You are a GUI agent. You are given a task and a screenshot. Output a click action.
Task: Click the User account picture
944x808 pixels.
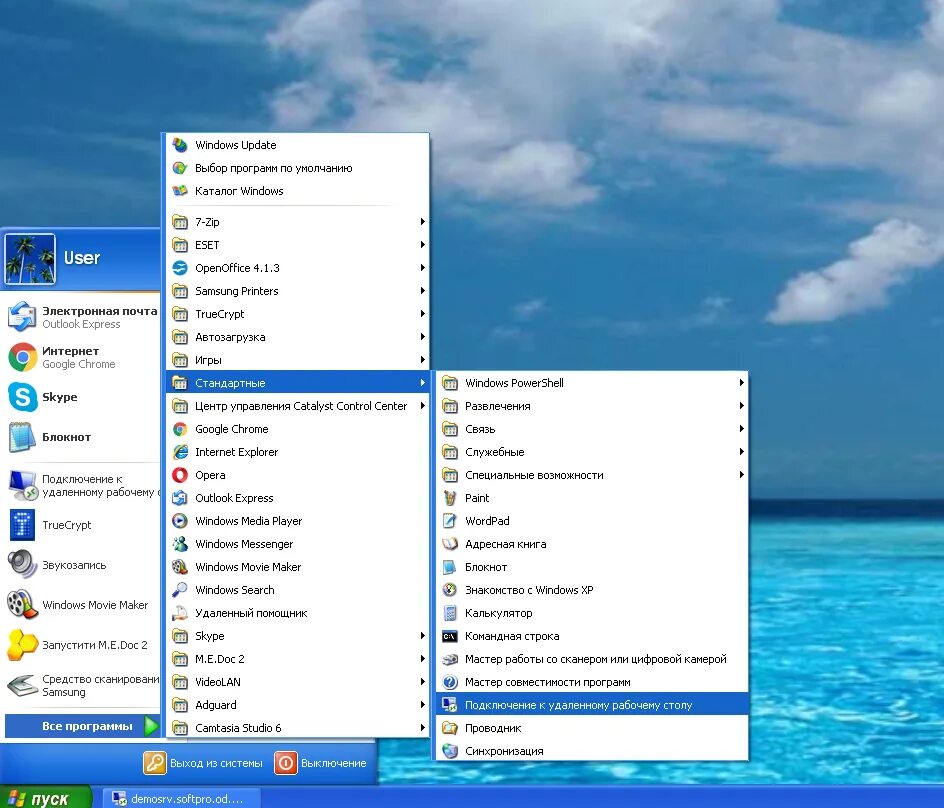pos(30,259)
